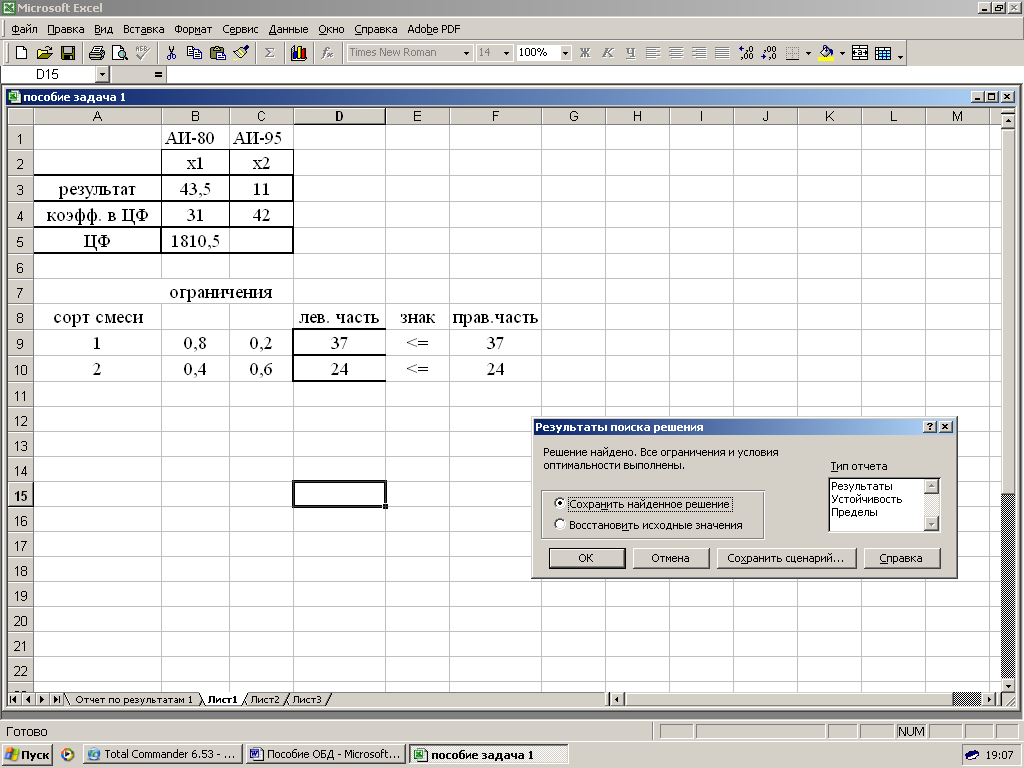Click the Пуск start button
1024x768 pixels.
(27, 754)
